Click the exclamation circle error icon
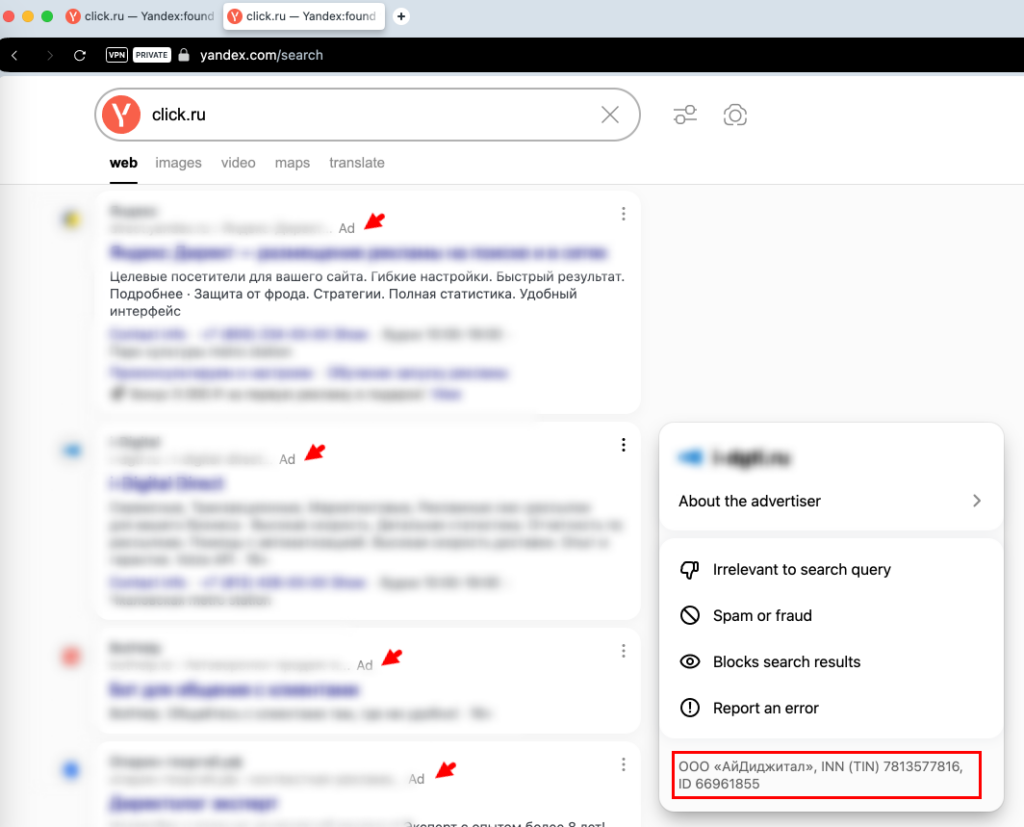Image resolution: width=1024 pixels, height=827 pixels. point(690,708)
